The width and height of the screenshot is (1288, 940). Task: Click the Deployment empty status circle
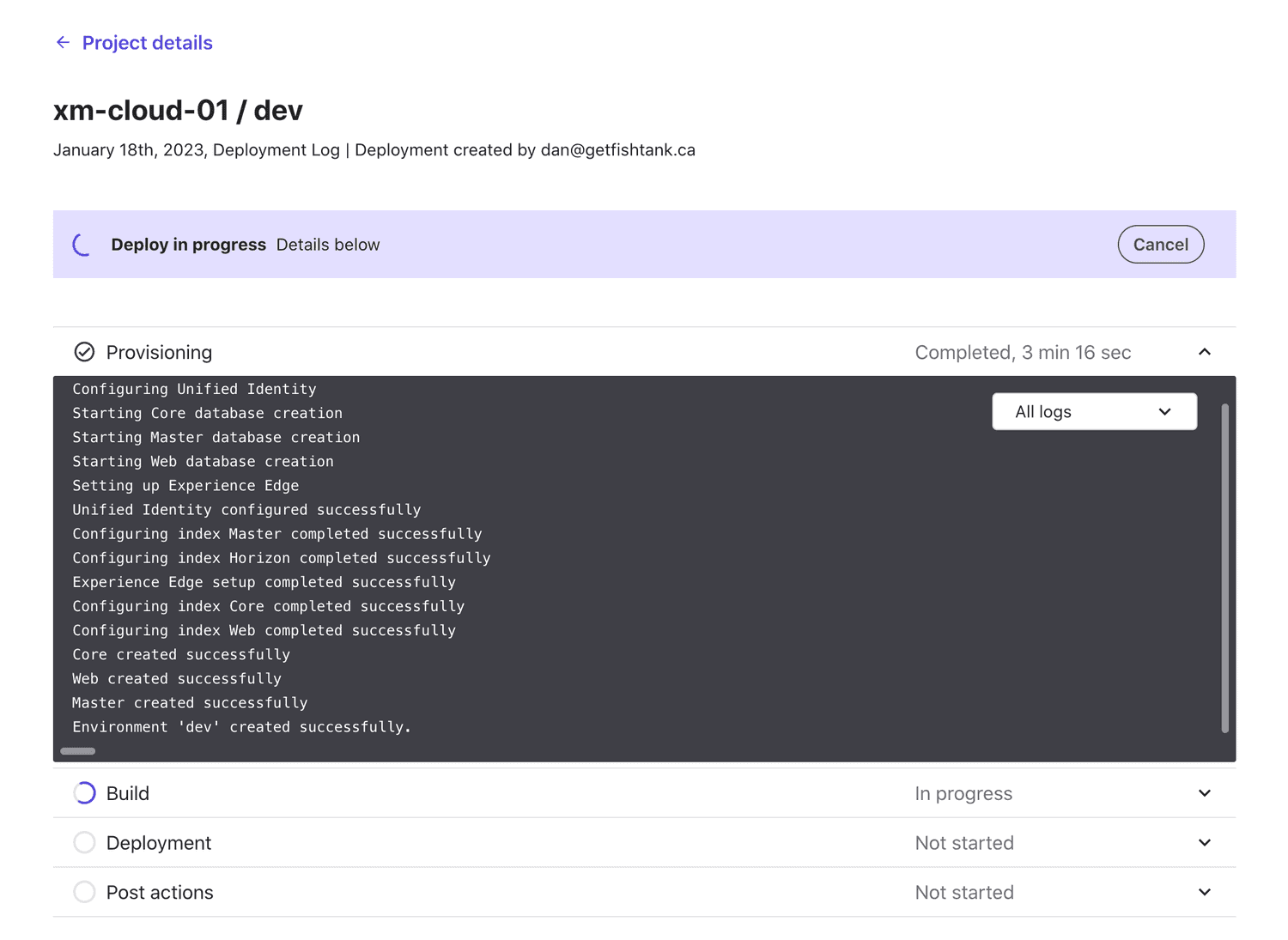84,843
